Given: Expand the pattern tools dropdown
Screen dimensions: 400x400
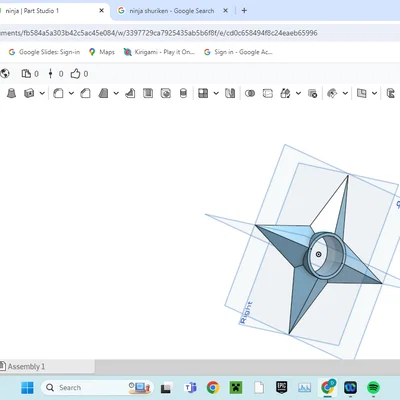Looking at the screenshot, I should [216, 93].
